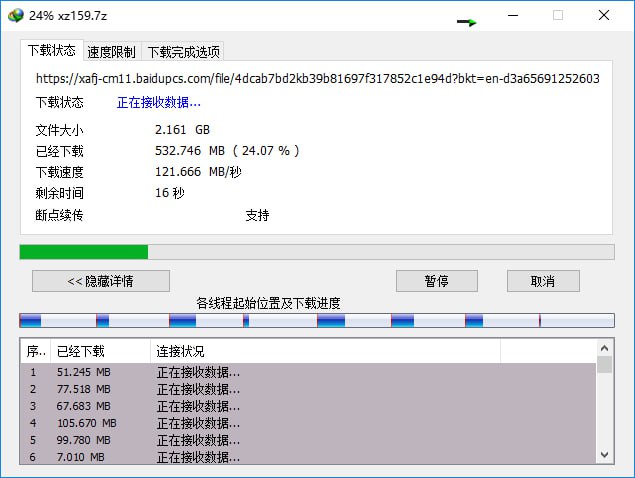
Task: Cancel the download with 取消 button
Action: (543, 281)
